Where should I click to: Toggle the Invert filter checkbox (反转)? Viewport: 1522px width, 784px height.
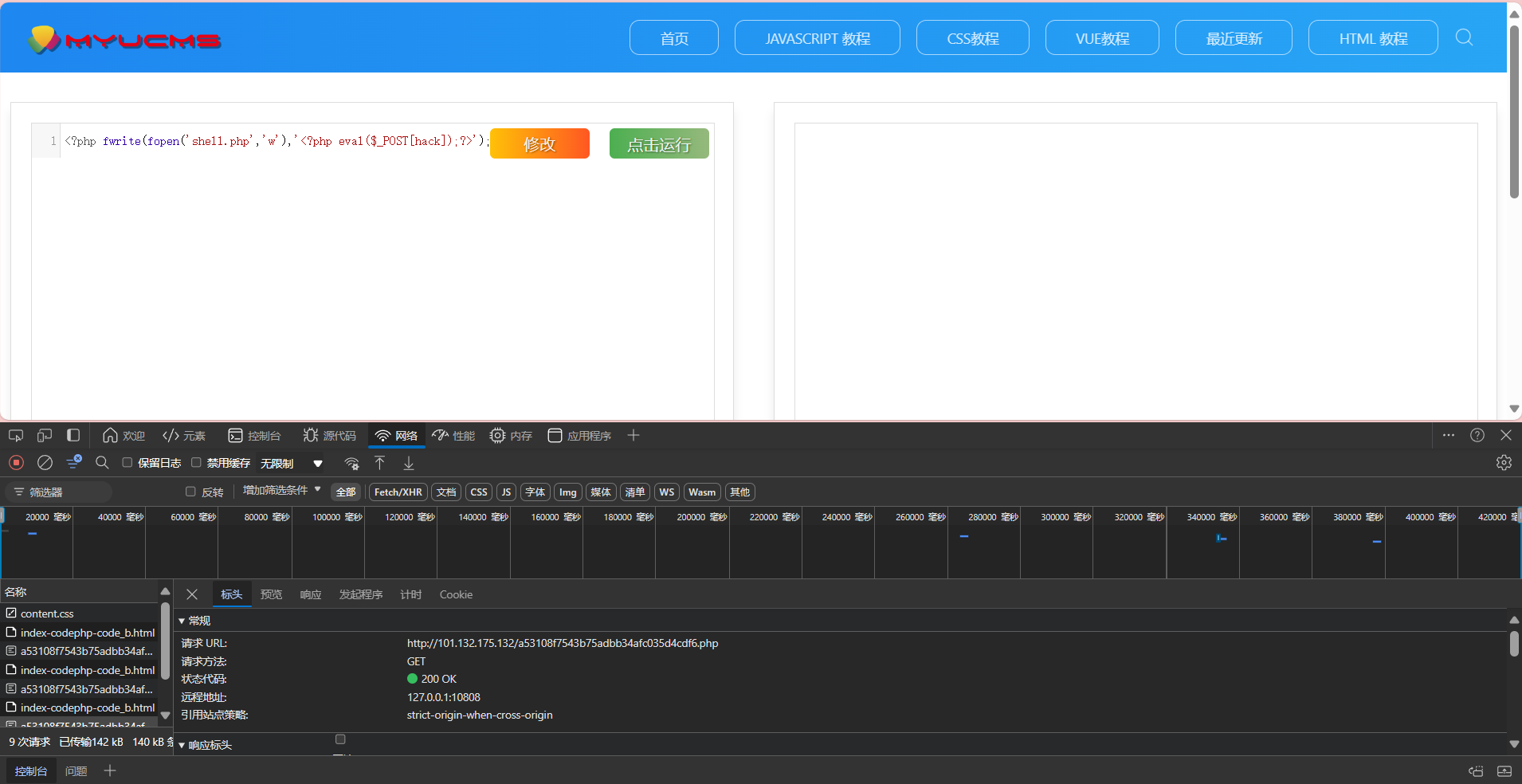[x=190, y=492]
